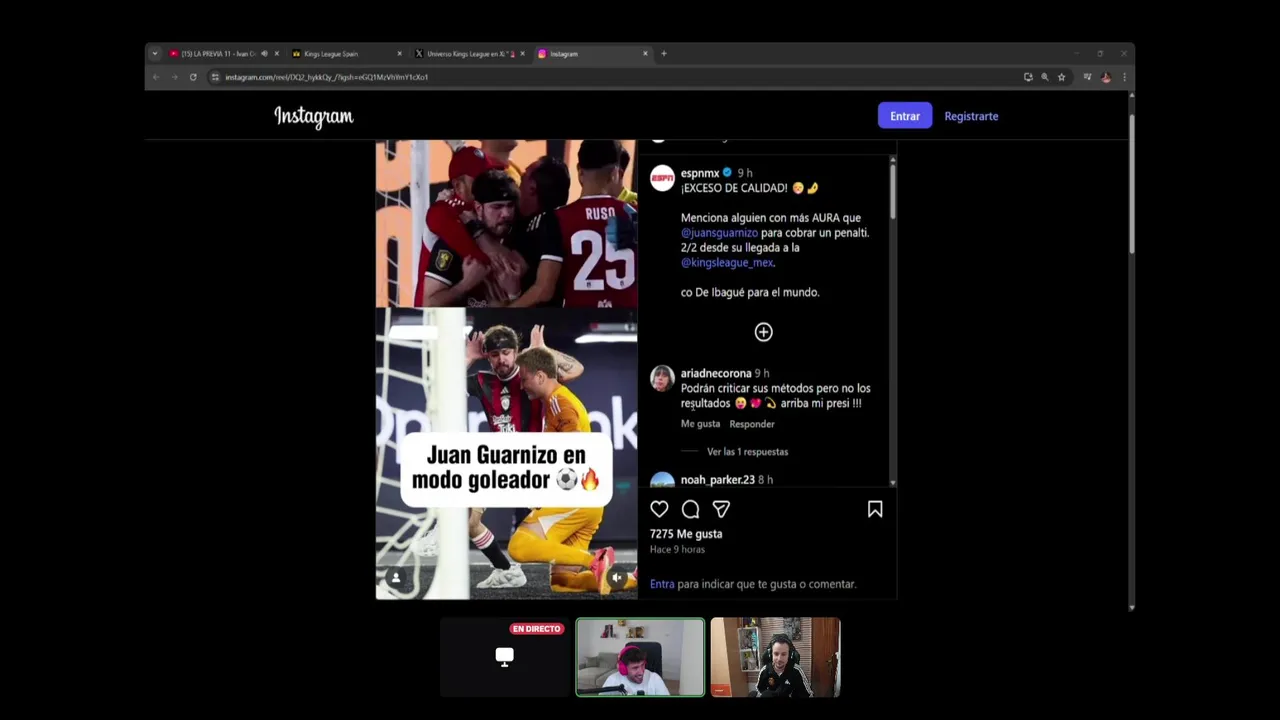Show tagged people icon on the reel
Viewport: 1280px width, 720px height.
click(x=396, y=578)
